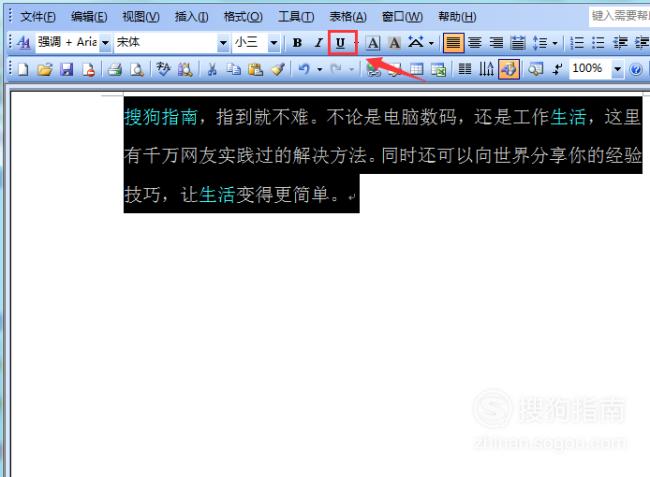Toggle bulleted list formatting

click(598, 43)
